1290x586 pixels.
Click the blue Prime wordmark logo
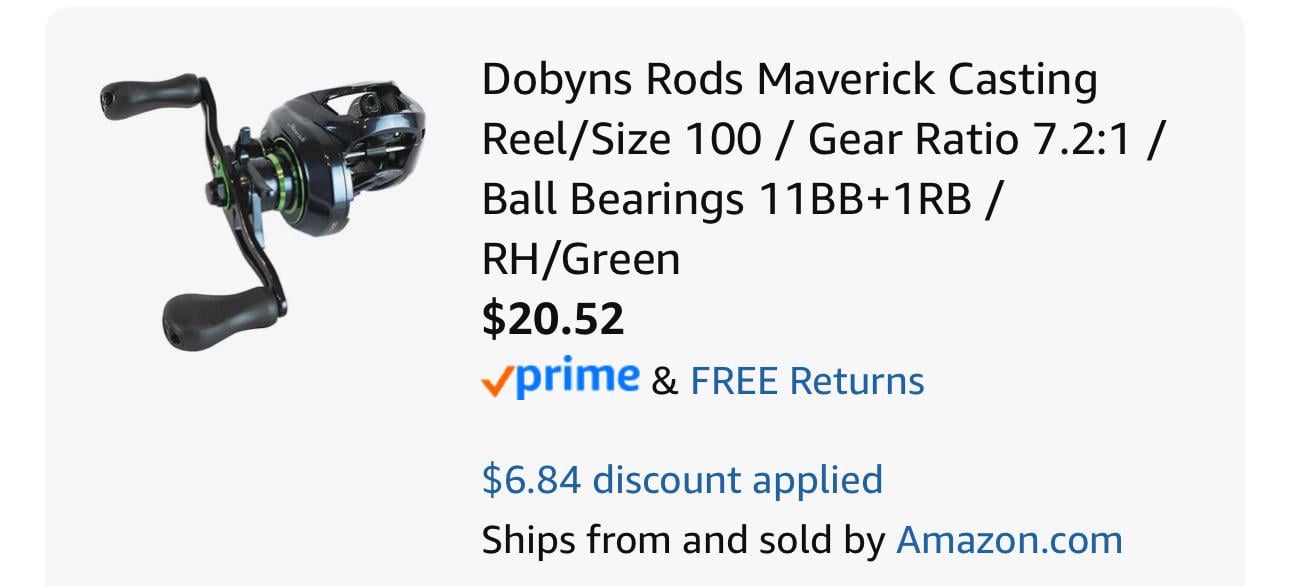tap(580, 378)
